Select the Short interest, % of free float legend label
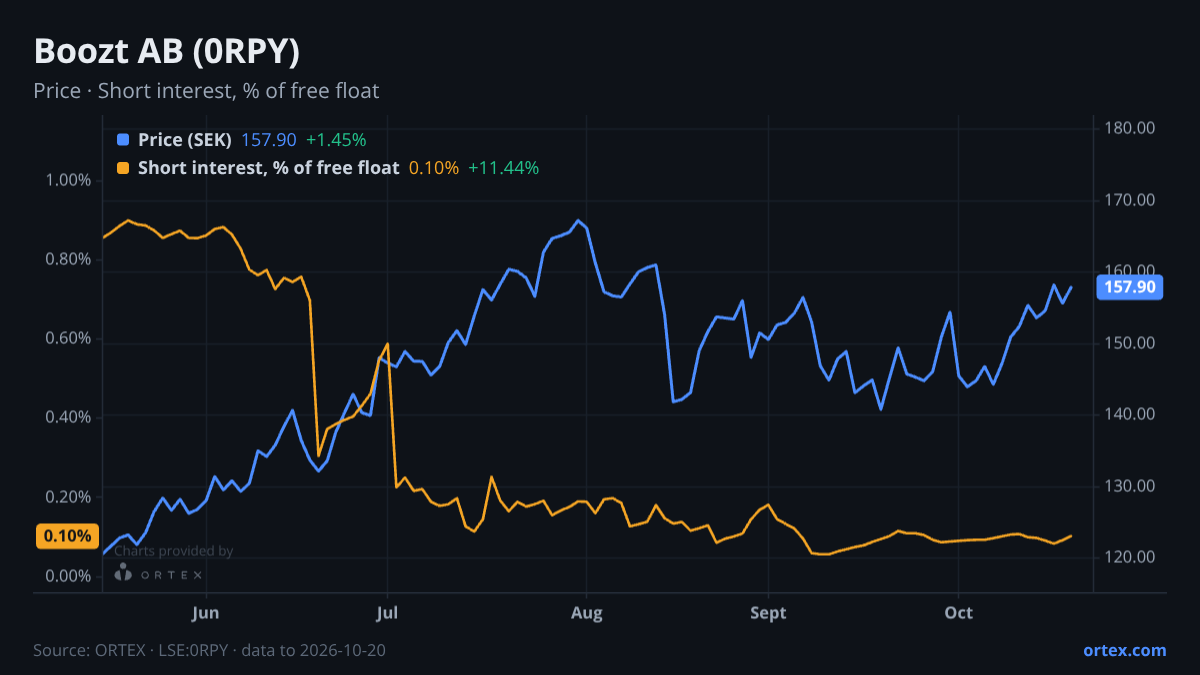Image resolution: width=1200 pixels, height=675 pixels. 268,168
